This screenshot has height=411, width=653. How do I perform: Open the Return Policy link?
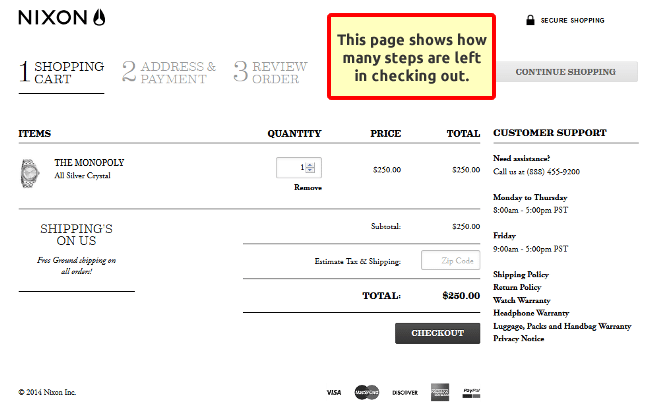[x=517, y=287]
